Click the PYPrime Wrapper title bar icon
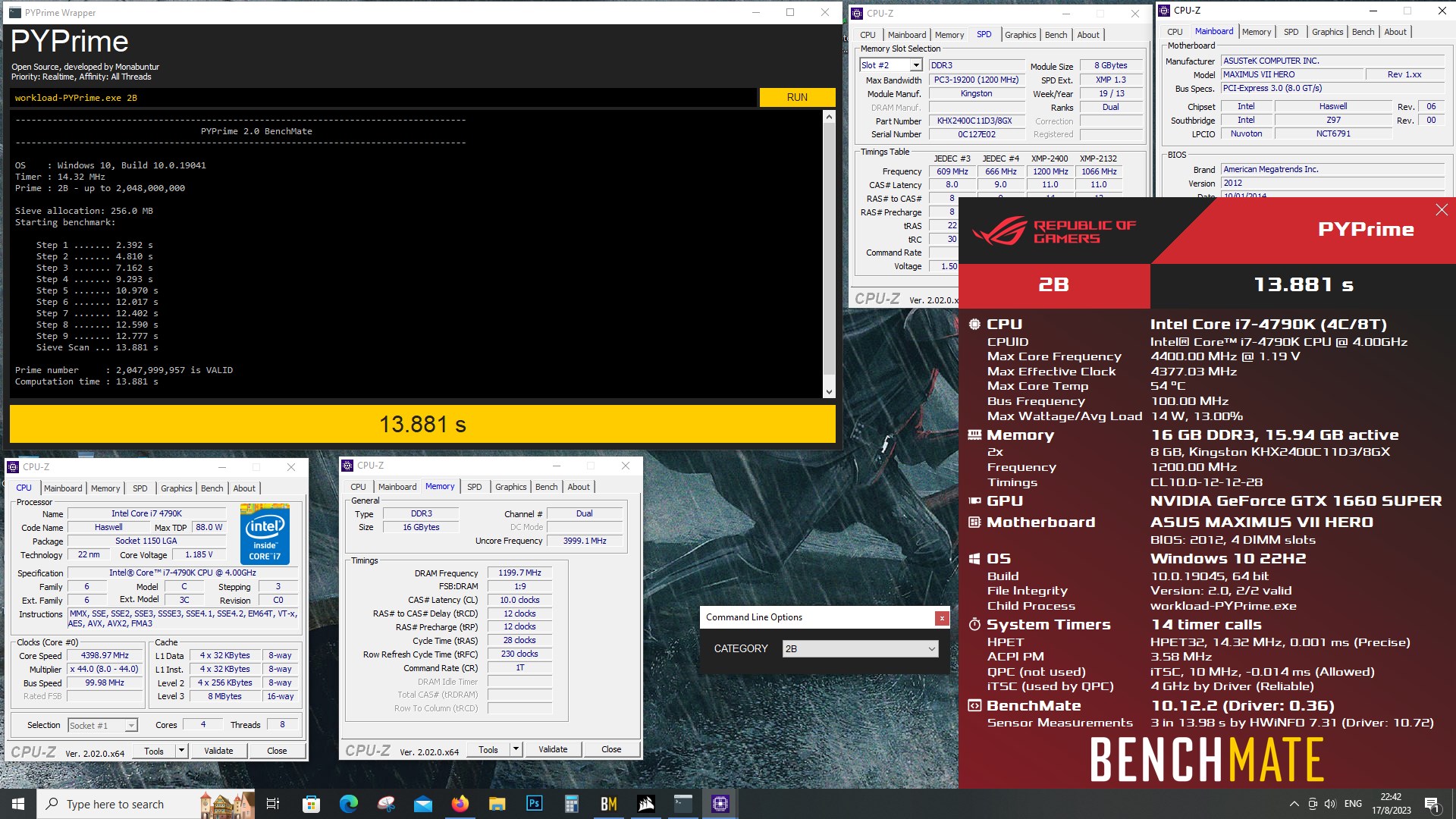Screen dimensions: 1456x819 (14, 13)
